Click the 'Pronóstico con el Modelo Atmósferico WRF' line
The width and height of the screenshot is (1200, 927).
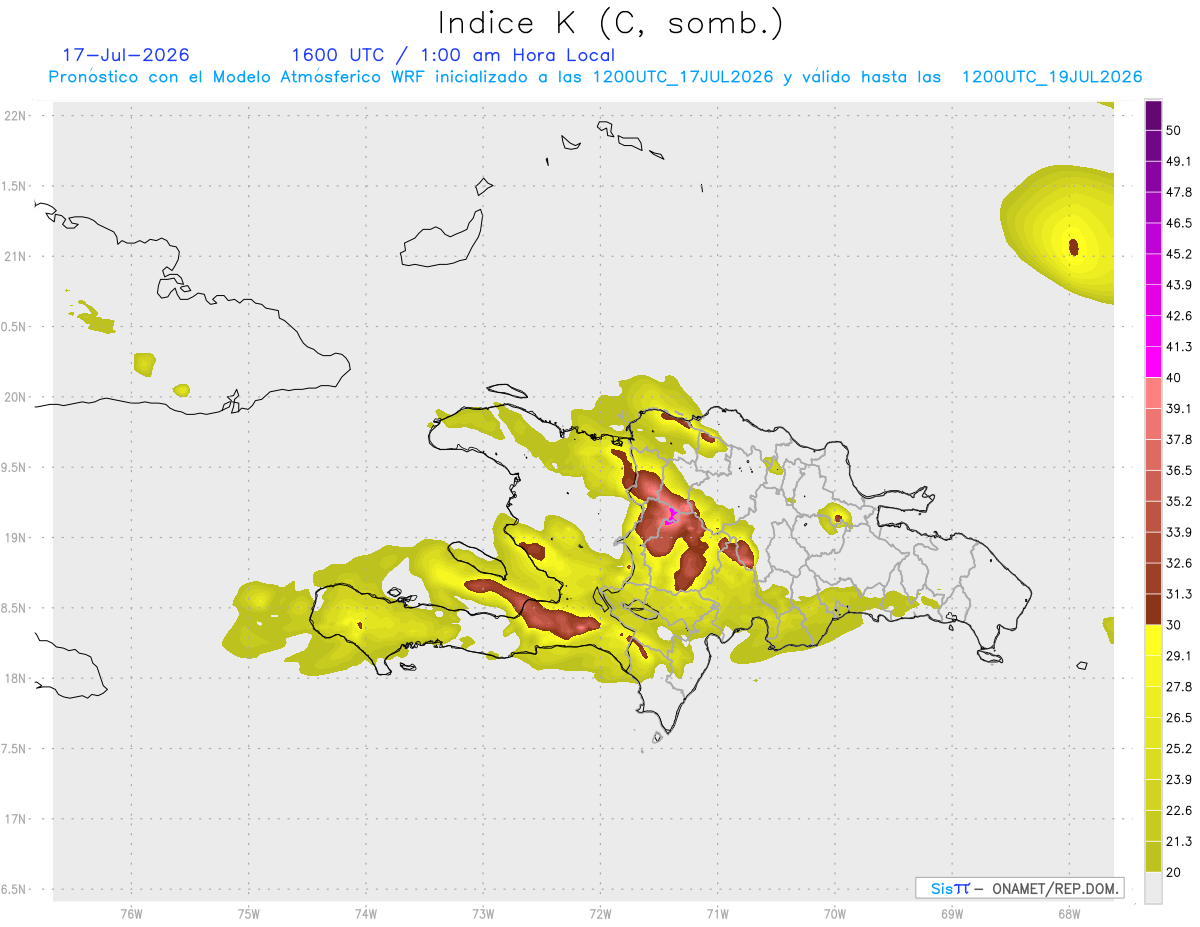pos(595,77)
